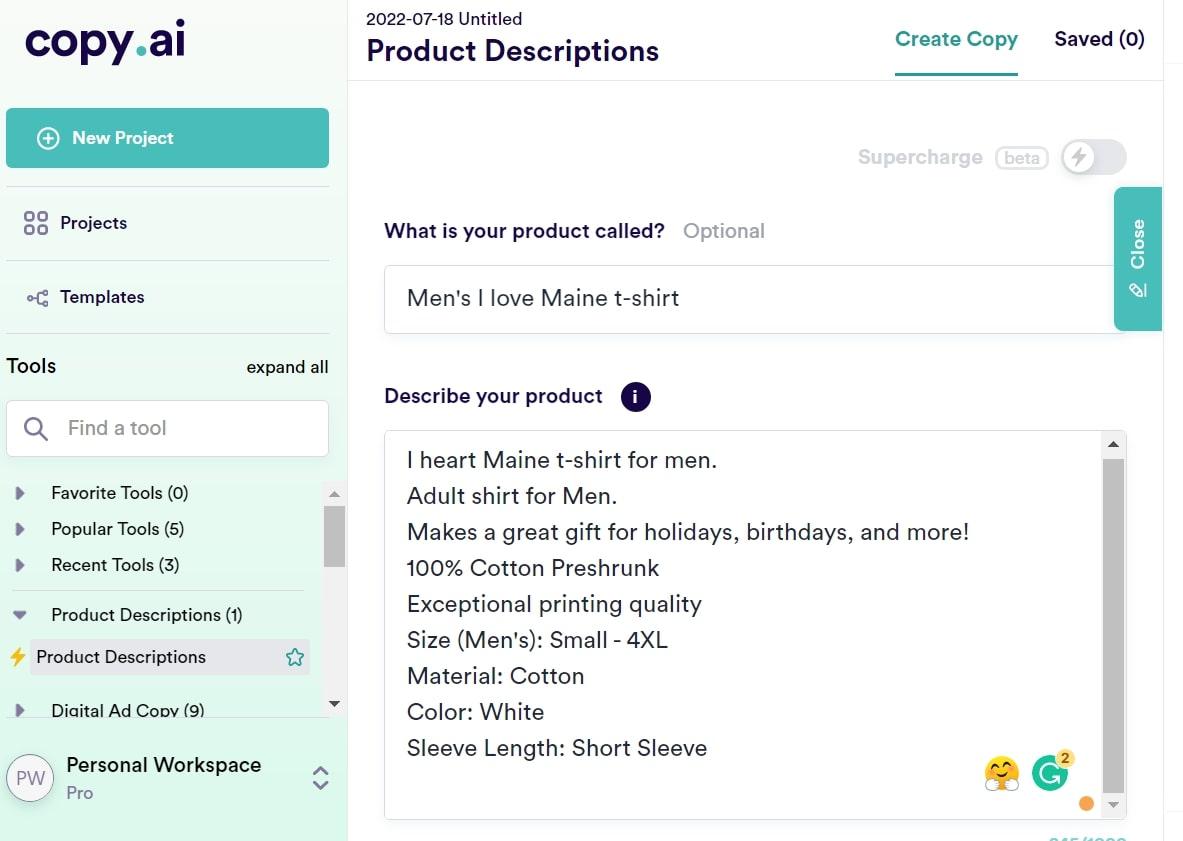Collapse the Product Descriptions (1) group
The height and width of the screenshot is (841, 1183).
20,615
